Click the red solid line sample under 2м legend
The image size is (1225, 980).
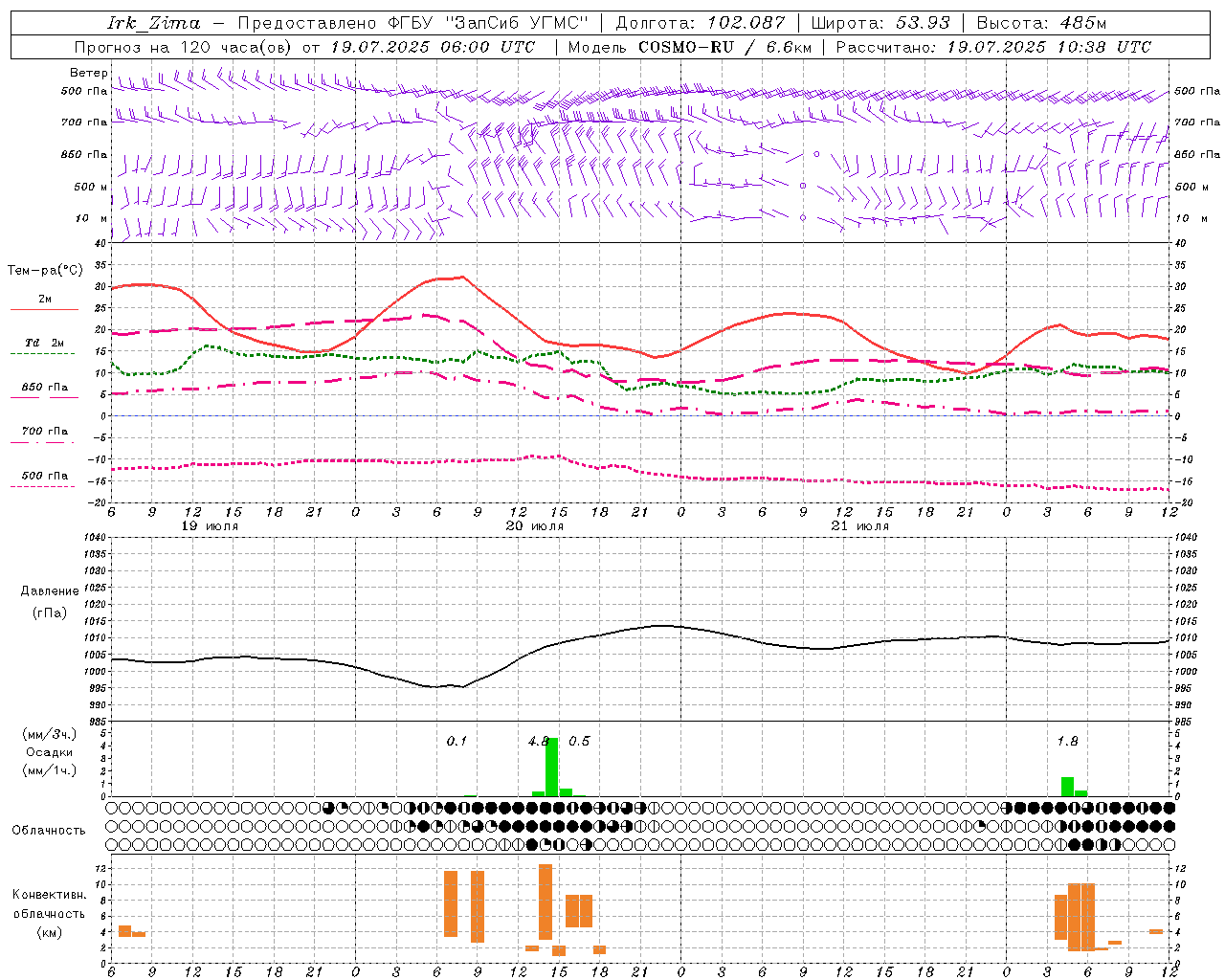pyautogui.click(x=44, y=309)
